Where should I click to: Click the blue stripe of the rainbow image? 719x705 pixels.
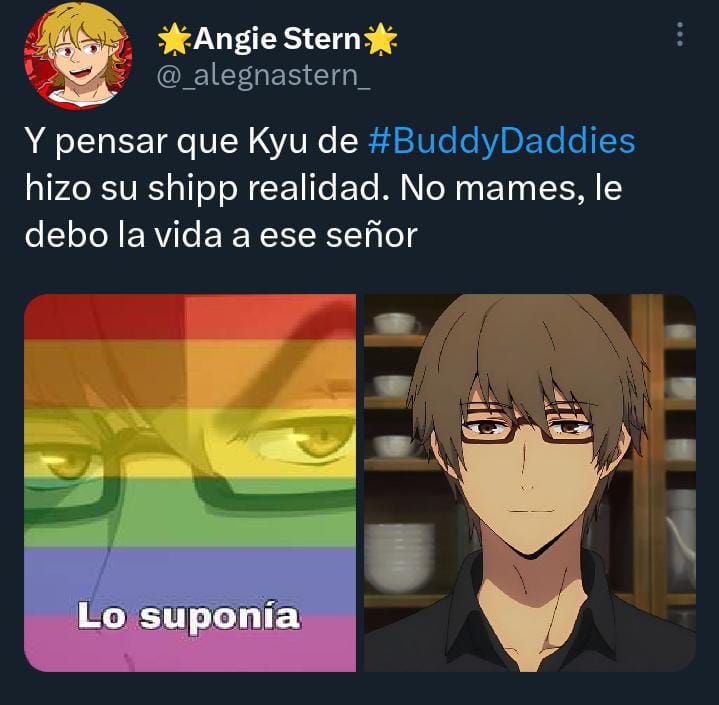point(190,580)
